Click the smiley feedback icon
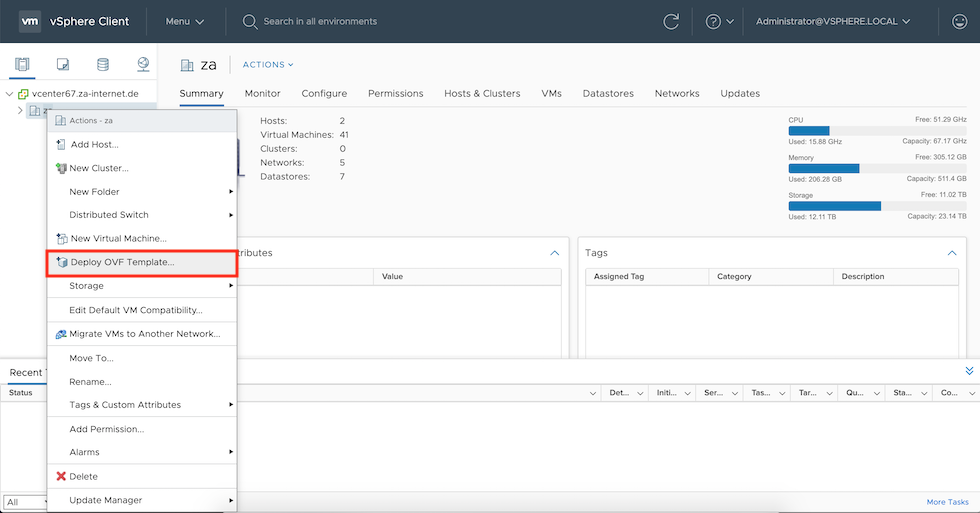The height and width of the screenshot is (513, 980). coord(959,21)
